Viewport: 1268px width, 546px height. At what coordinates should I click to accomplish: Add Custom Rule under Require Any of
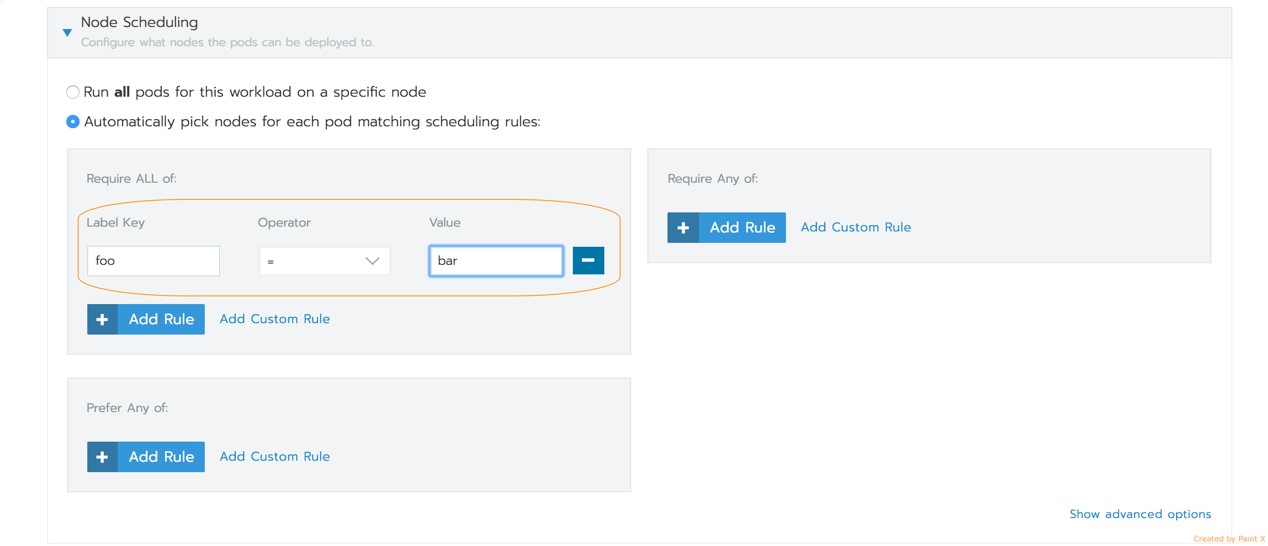pyautogui.click(x=855, y=227)
